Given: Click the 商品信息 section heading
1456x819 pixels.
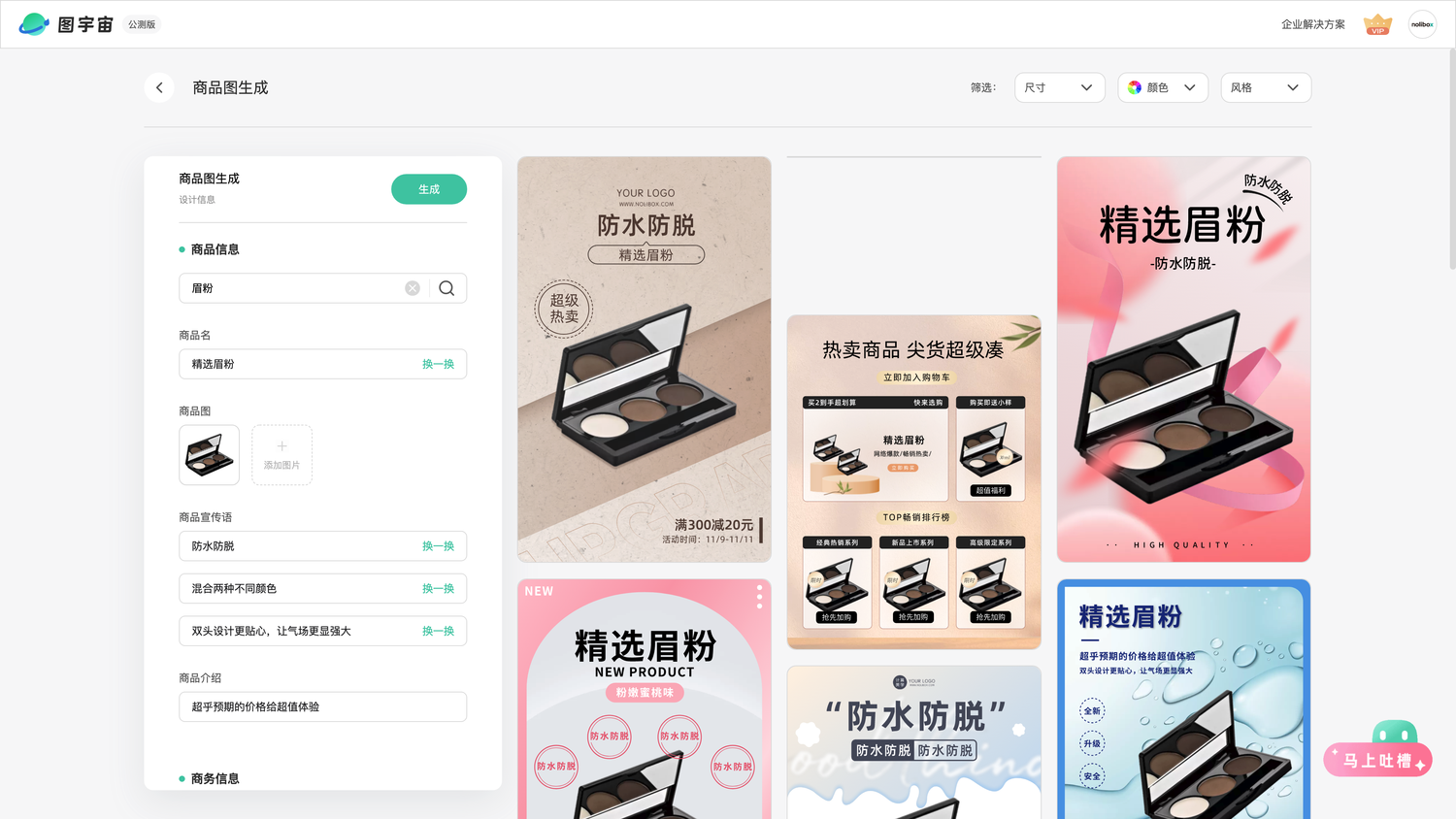Looking at the screenshot, I should click(215, 249).
